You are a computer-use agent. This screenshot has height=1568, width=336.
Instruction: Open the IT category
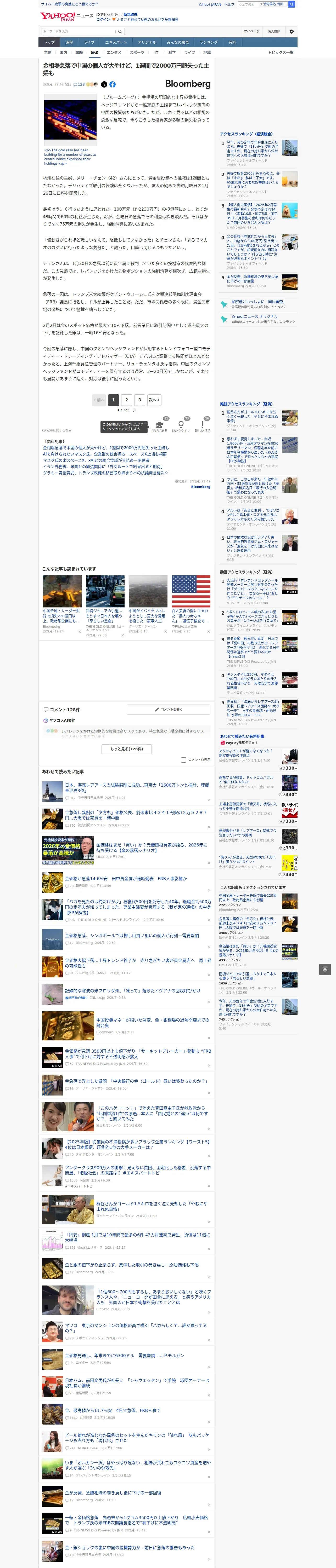(156, 52)
